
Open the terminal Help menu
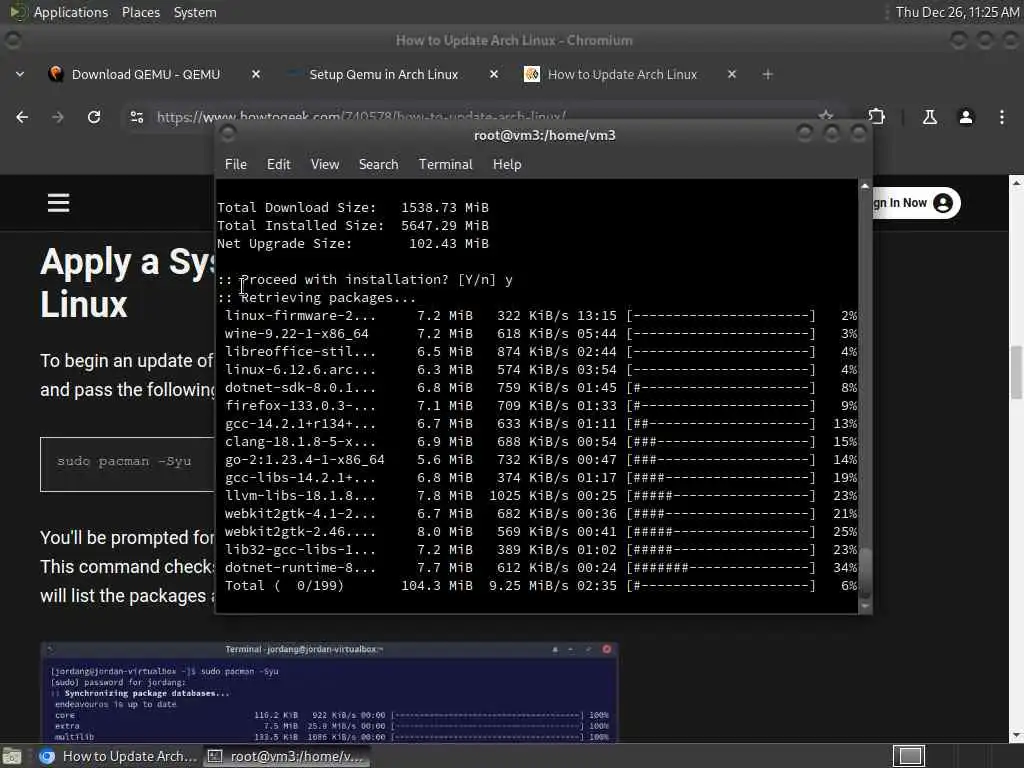click(x=507, y=165)
